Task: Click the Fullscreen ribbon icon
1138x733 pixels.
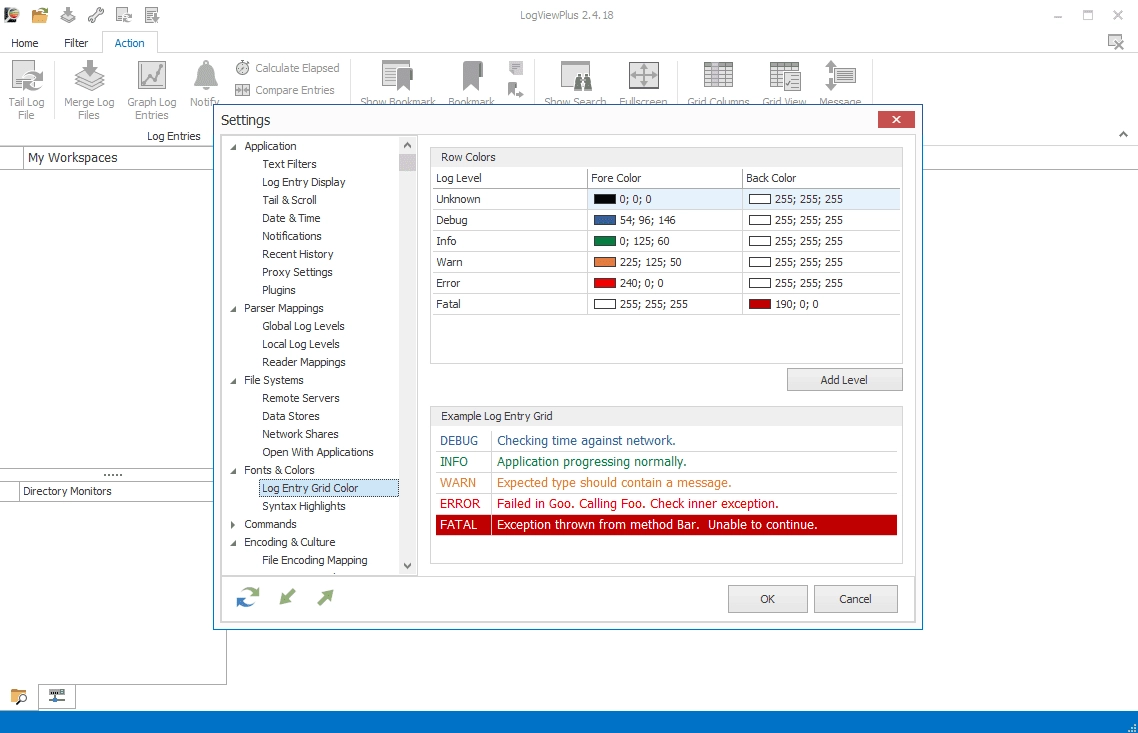Action: tap(644, 76)
